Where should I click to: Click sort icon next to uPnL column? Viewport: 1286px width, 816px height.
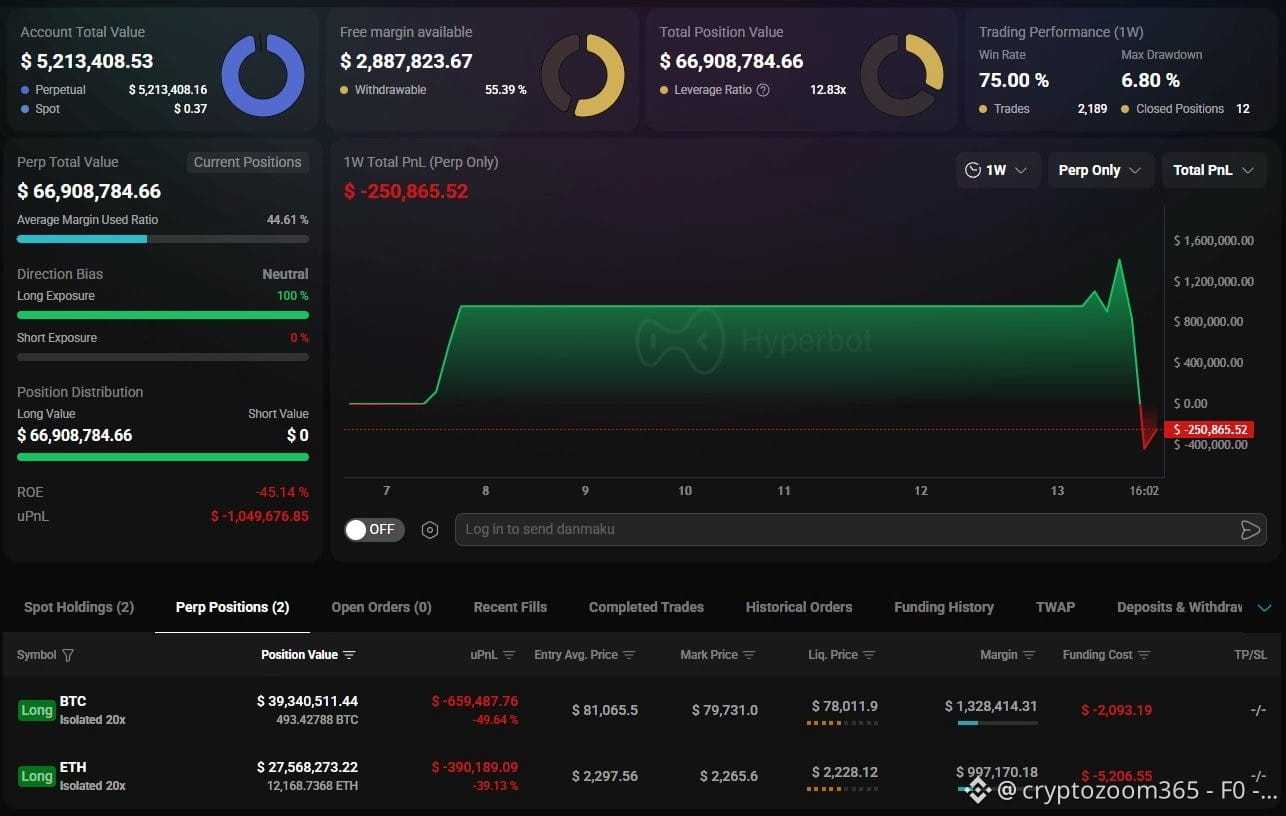pyautogui.click(x=509, y=655)
